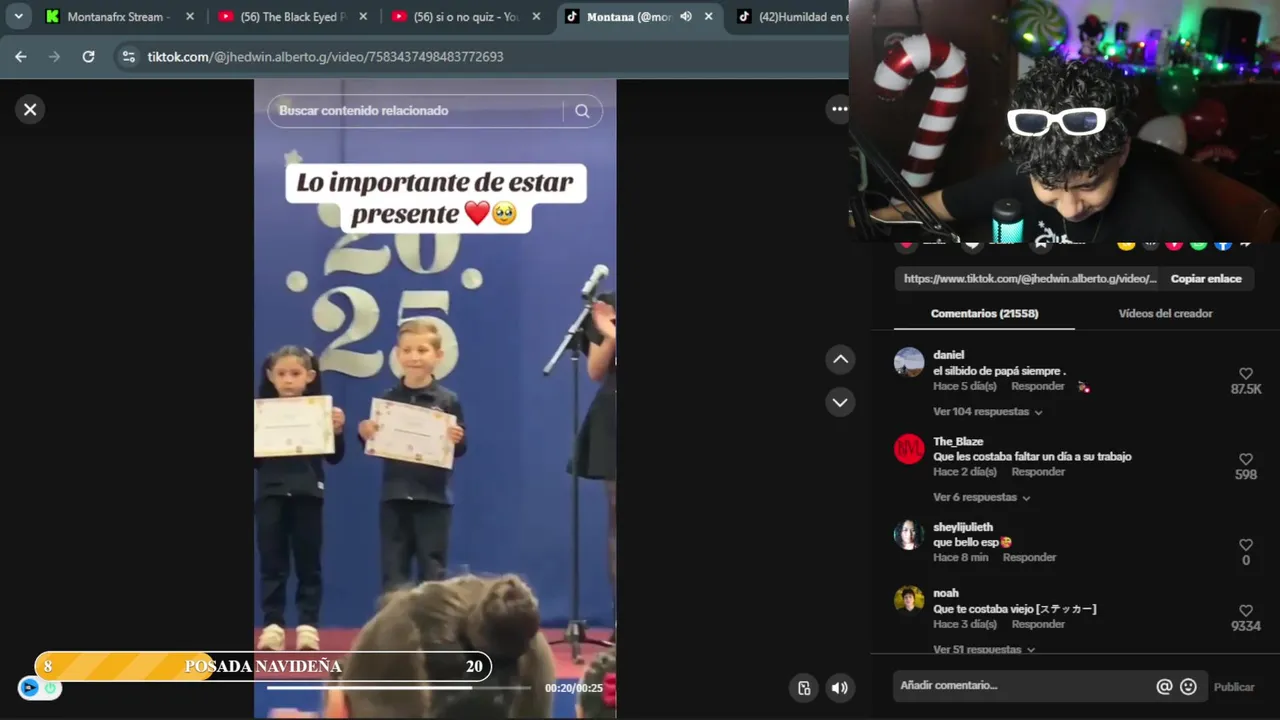Click the video caption 'Lo importante de estar presente'

pyautogui.click(x=435, y=198)
